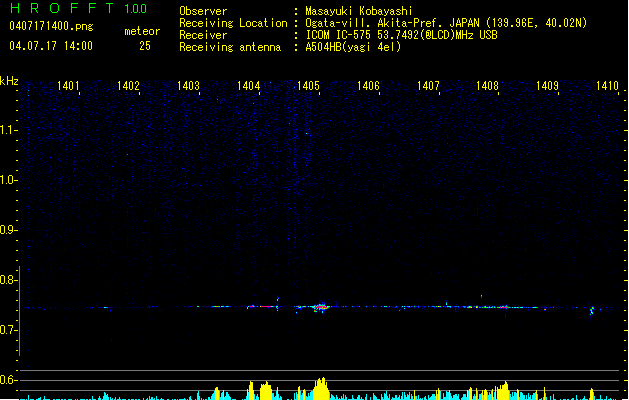Click the 0.6 kHz frequency label
This screenshot has width=629, height=400.
7,380
